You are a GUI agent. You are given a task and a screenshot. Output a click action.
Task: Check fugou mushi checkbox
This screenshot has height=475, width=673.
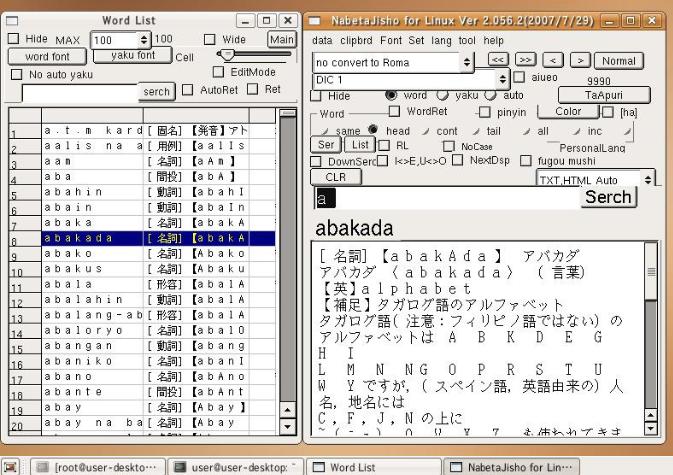(526, 160)
